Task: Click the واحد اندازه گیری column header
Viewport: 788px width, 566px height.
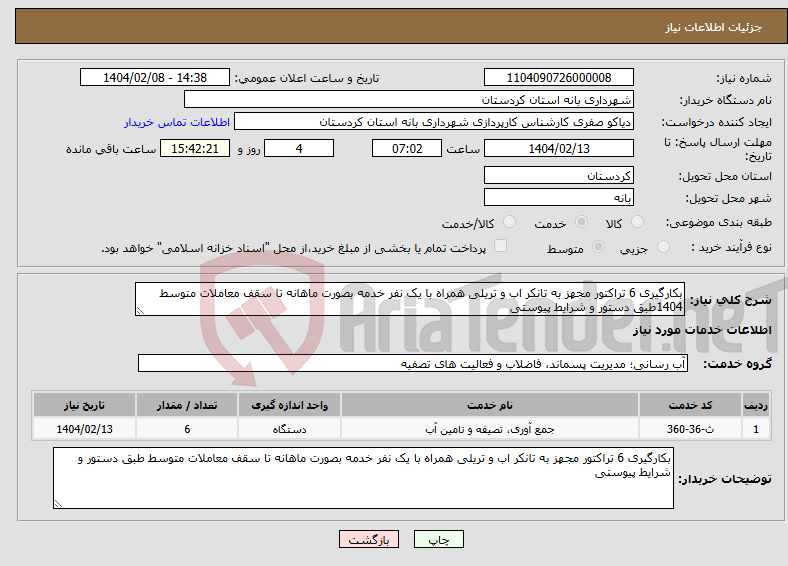Action: pos(289,405)
